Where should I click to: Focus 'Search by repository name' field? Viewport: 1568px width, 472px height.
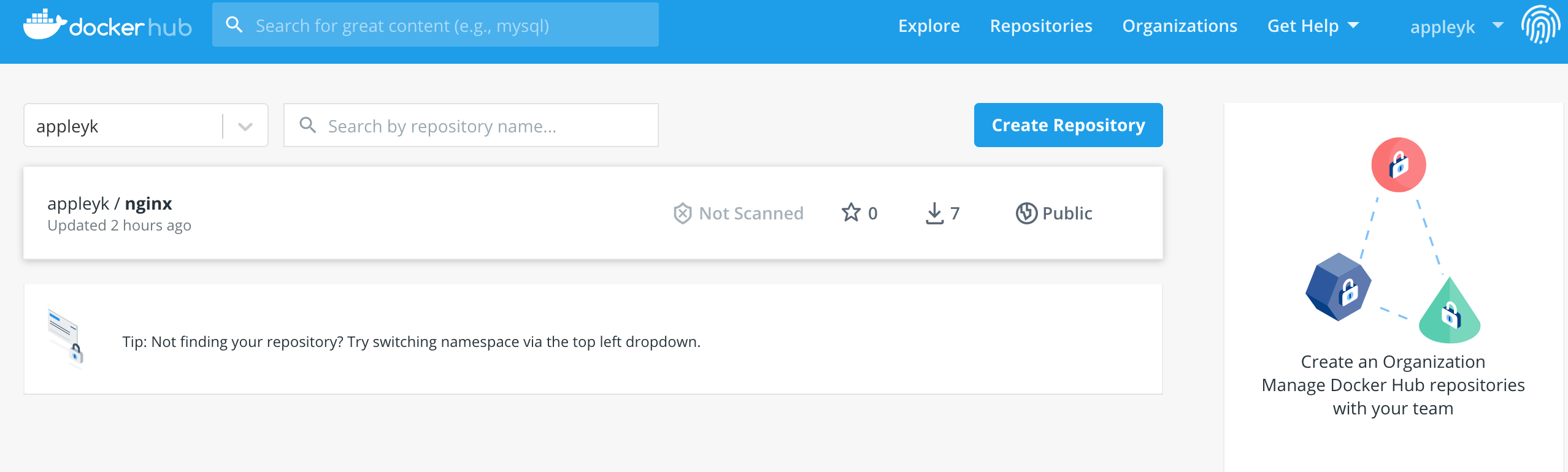click(471, 126)
